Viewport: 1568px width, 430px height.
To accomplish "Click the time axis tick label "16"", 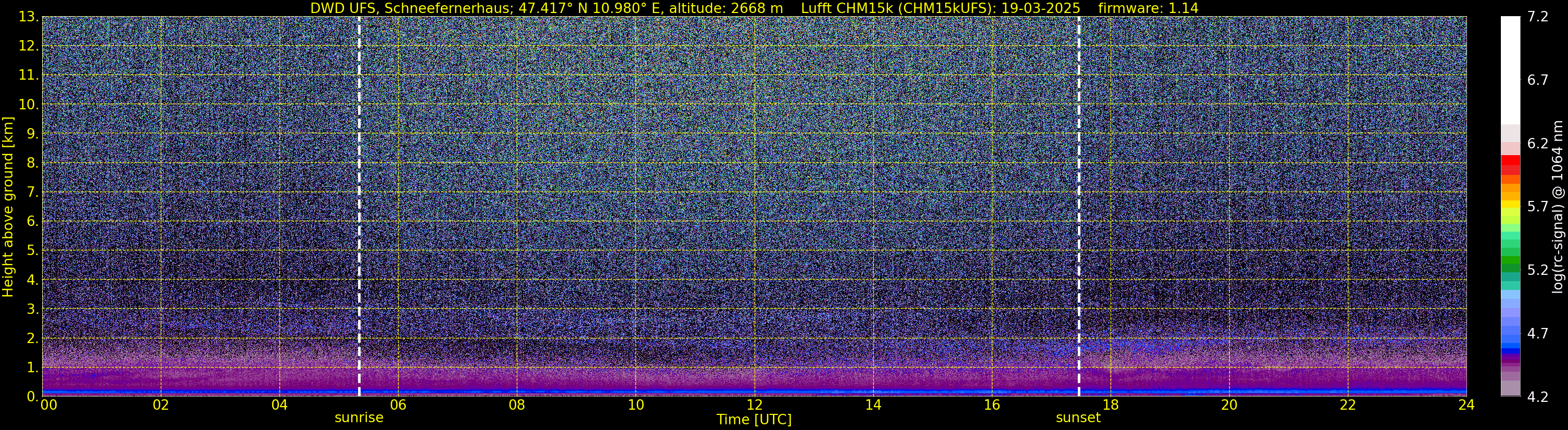I will [x=991, y=405].
